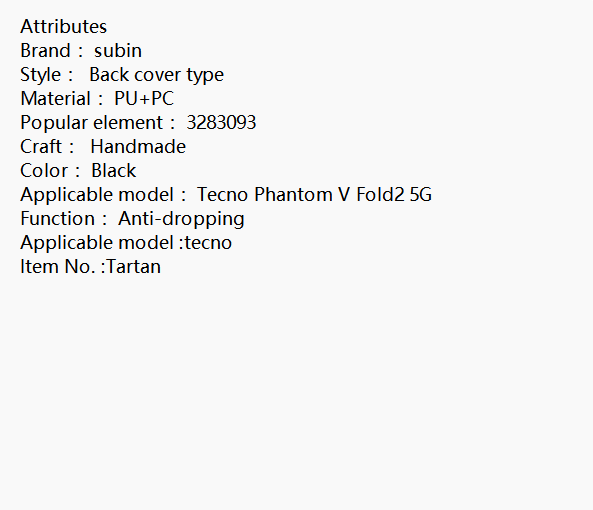
Task: Click the tecno applicable model value
Action: [208, 242]
